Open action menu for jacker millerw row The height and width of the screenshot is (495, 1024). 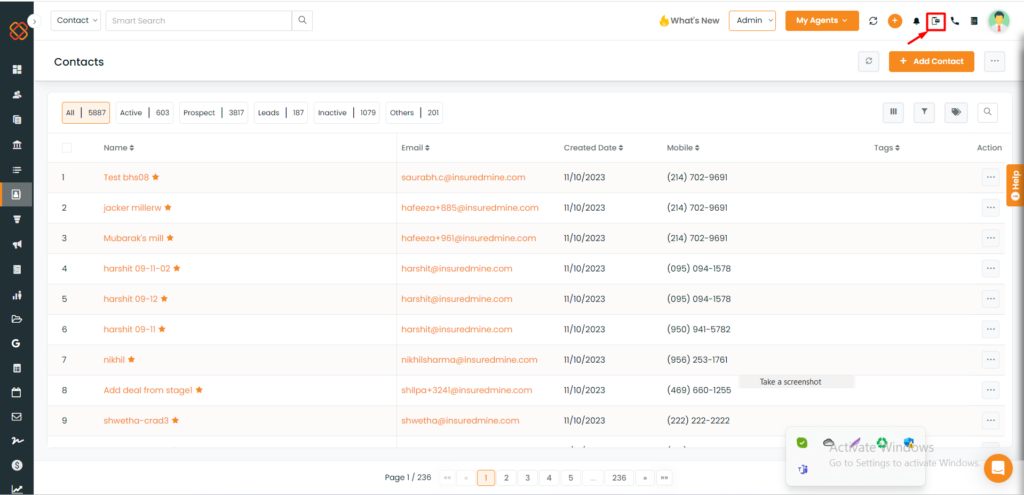pyautogui.click(x=991, y=208)
